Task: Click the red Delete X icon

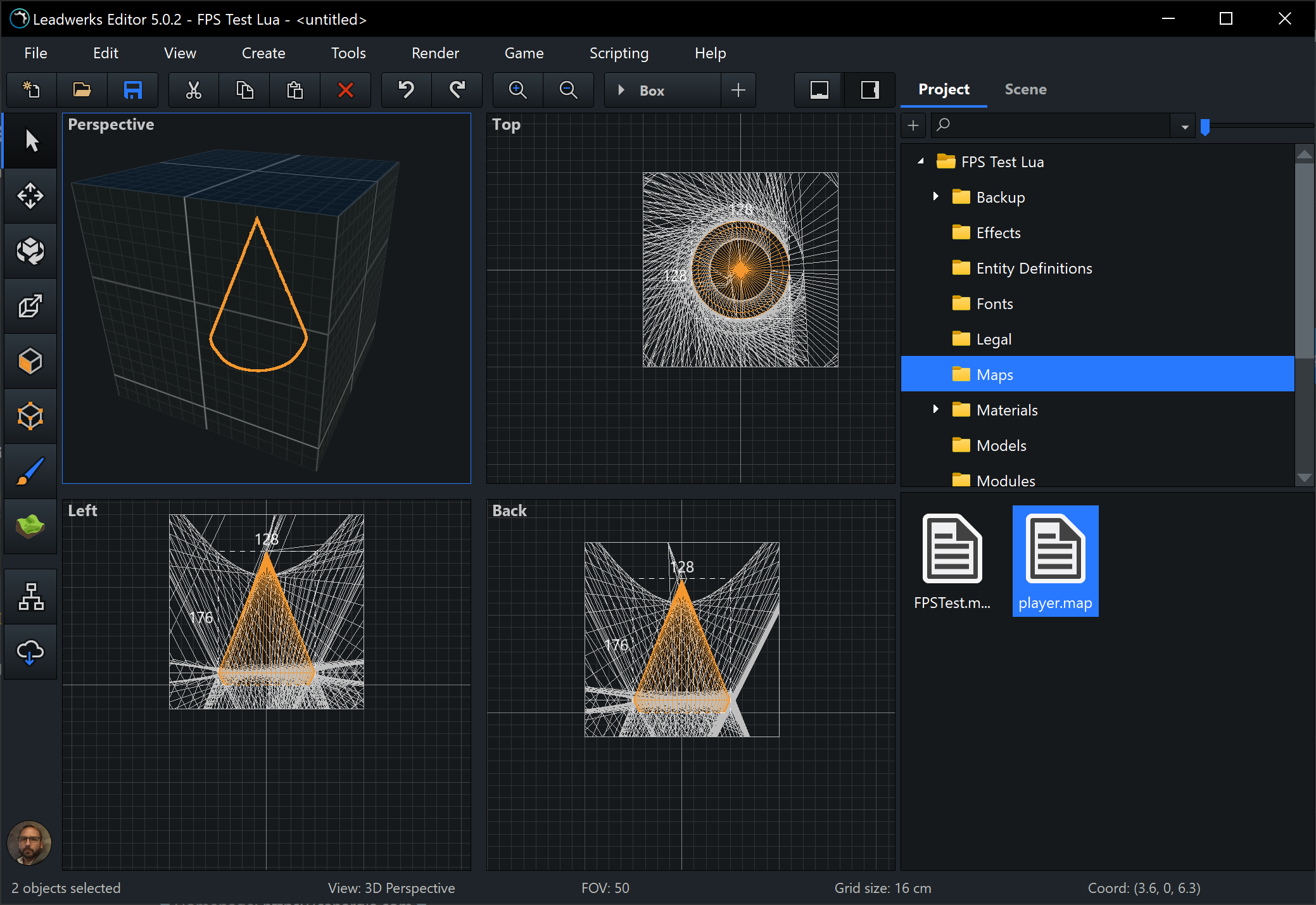Action: point(345,90)
